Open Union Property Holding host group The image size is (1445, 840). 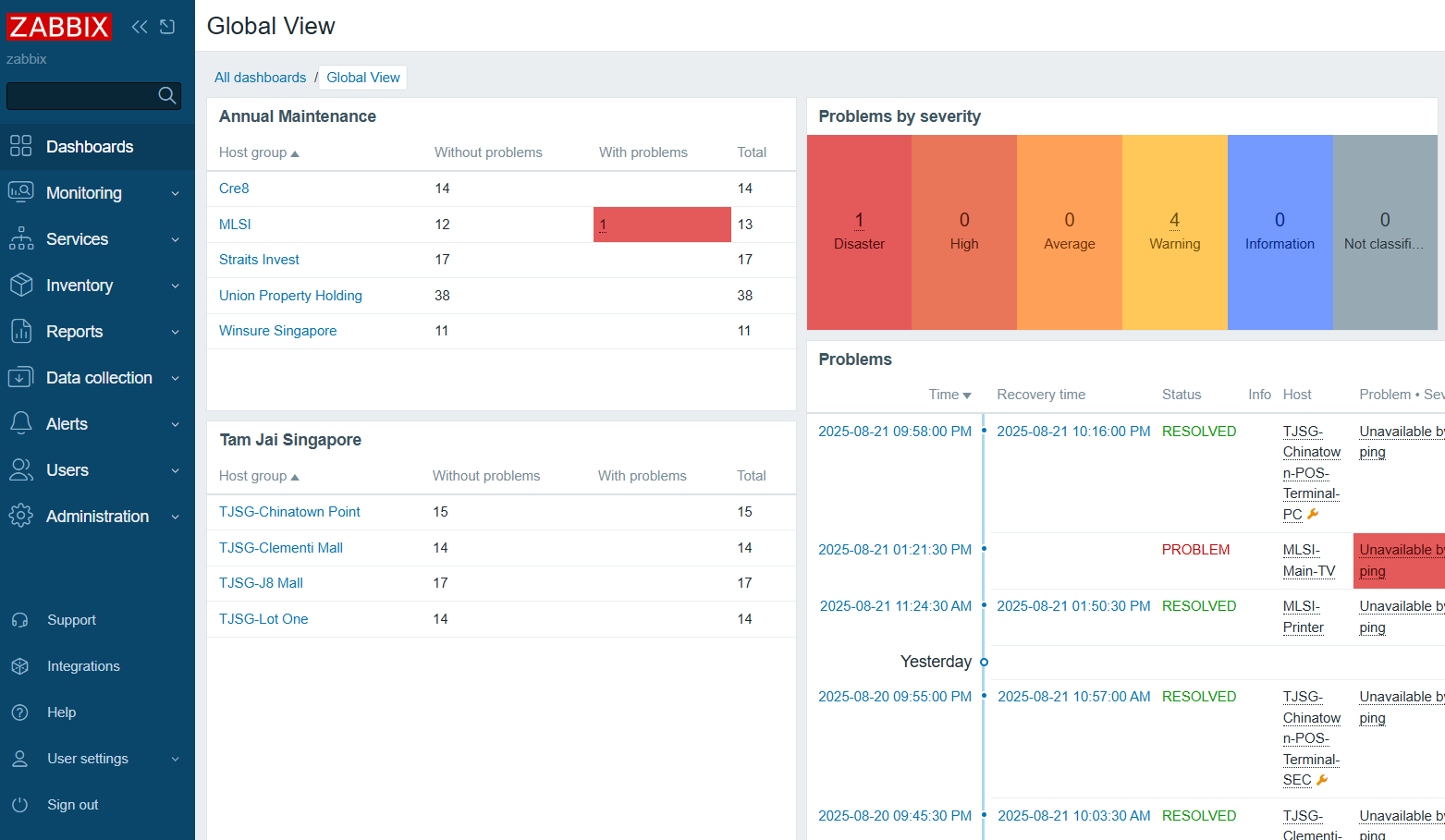(x=290, y=296)
